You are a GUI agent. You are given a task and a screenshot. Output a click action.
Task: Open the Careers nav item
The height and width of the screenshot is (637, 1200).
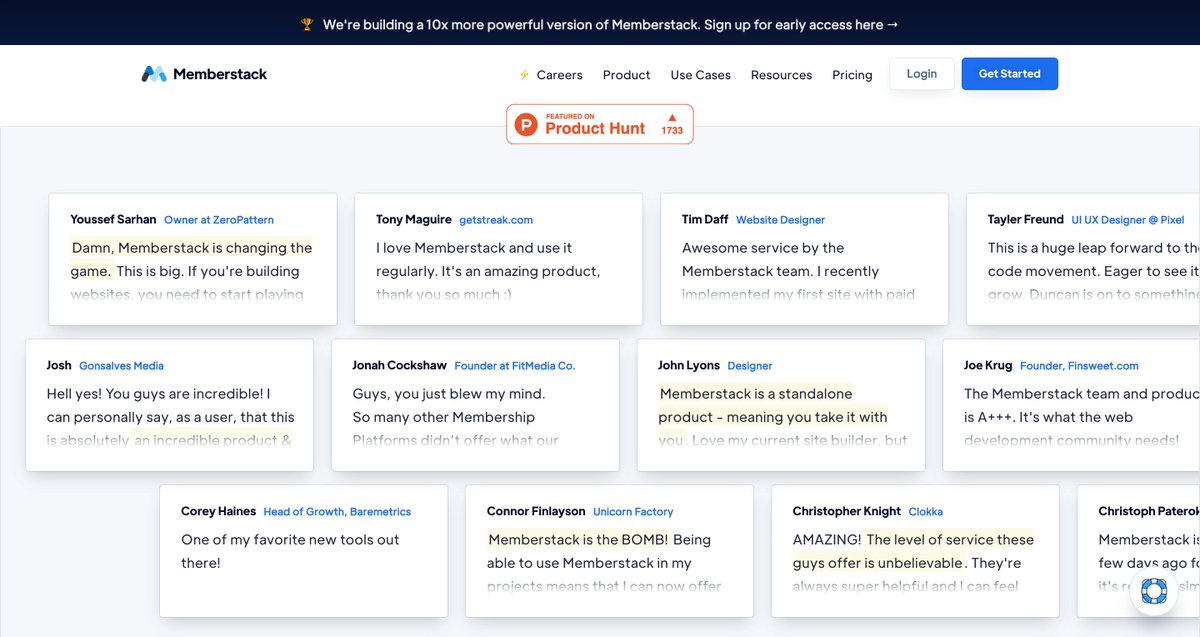click(559, 75)
